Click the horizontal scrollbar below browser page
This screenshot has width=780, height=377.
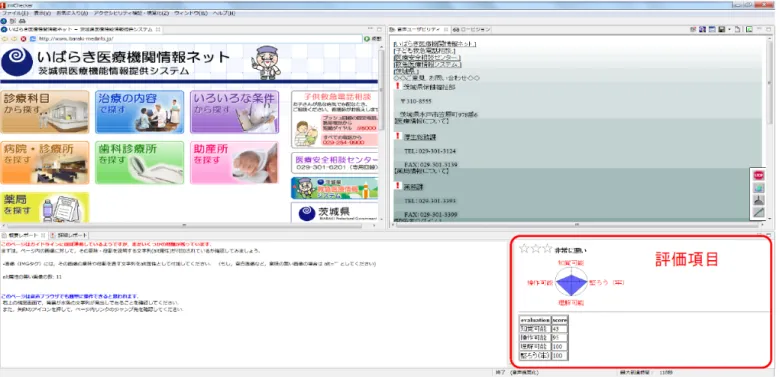[189, 225]
